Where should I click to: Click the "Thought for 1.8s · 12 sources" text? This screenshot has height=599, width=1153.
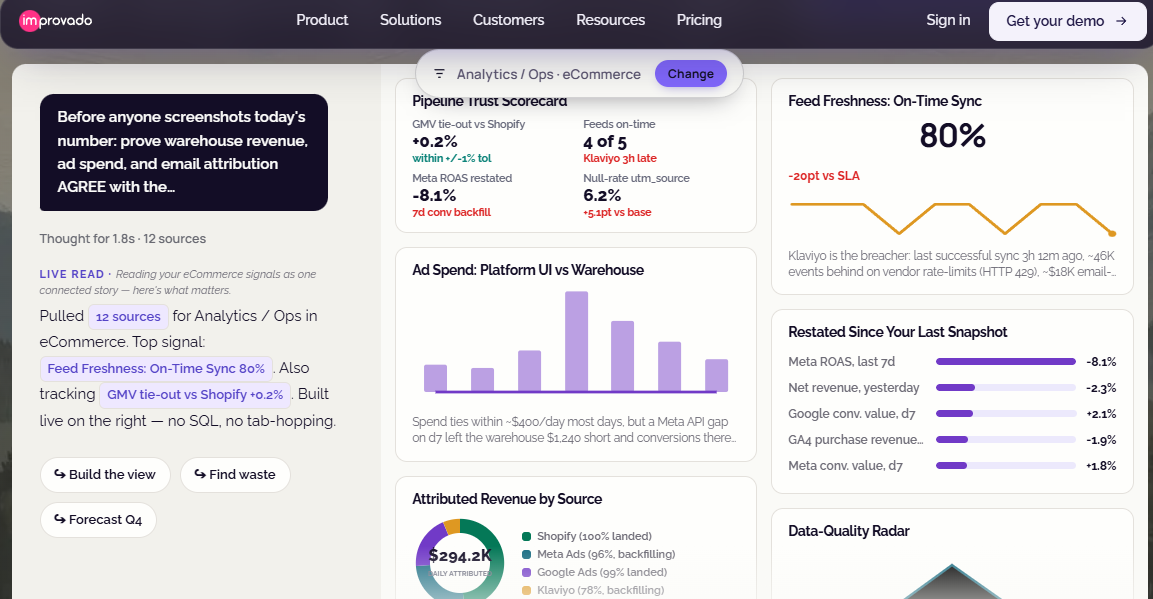coord(123,239)
